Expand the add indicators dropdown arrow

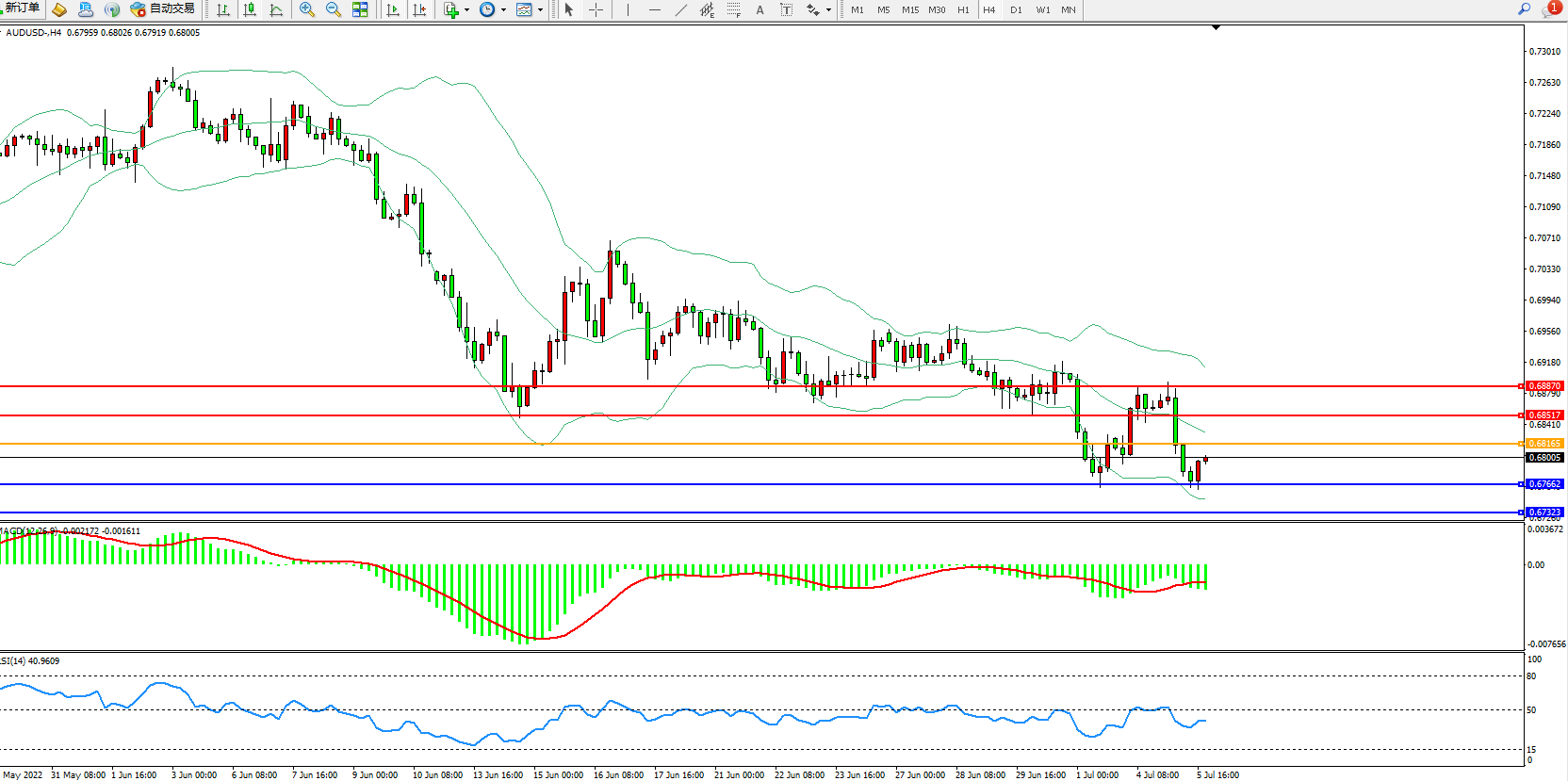(x=467, y=10)
